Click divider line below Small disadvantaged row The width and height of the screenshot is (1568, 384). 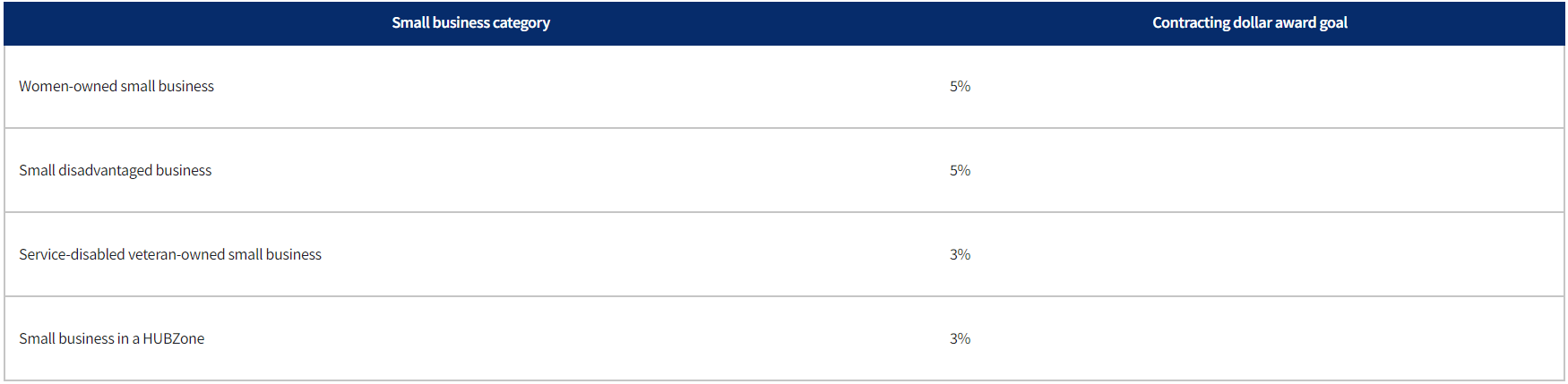[784, 212]
